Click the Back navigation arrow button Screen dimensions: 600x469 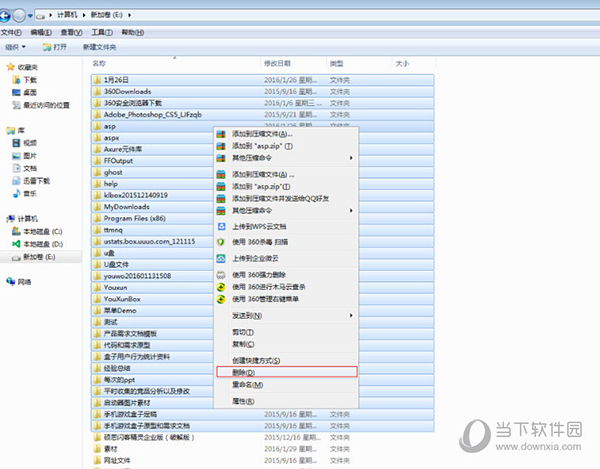(4, 15)
